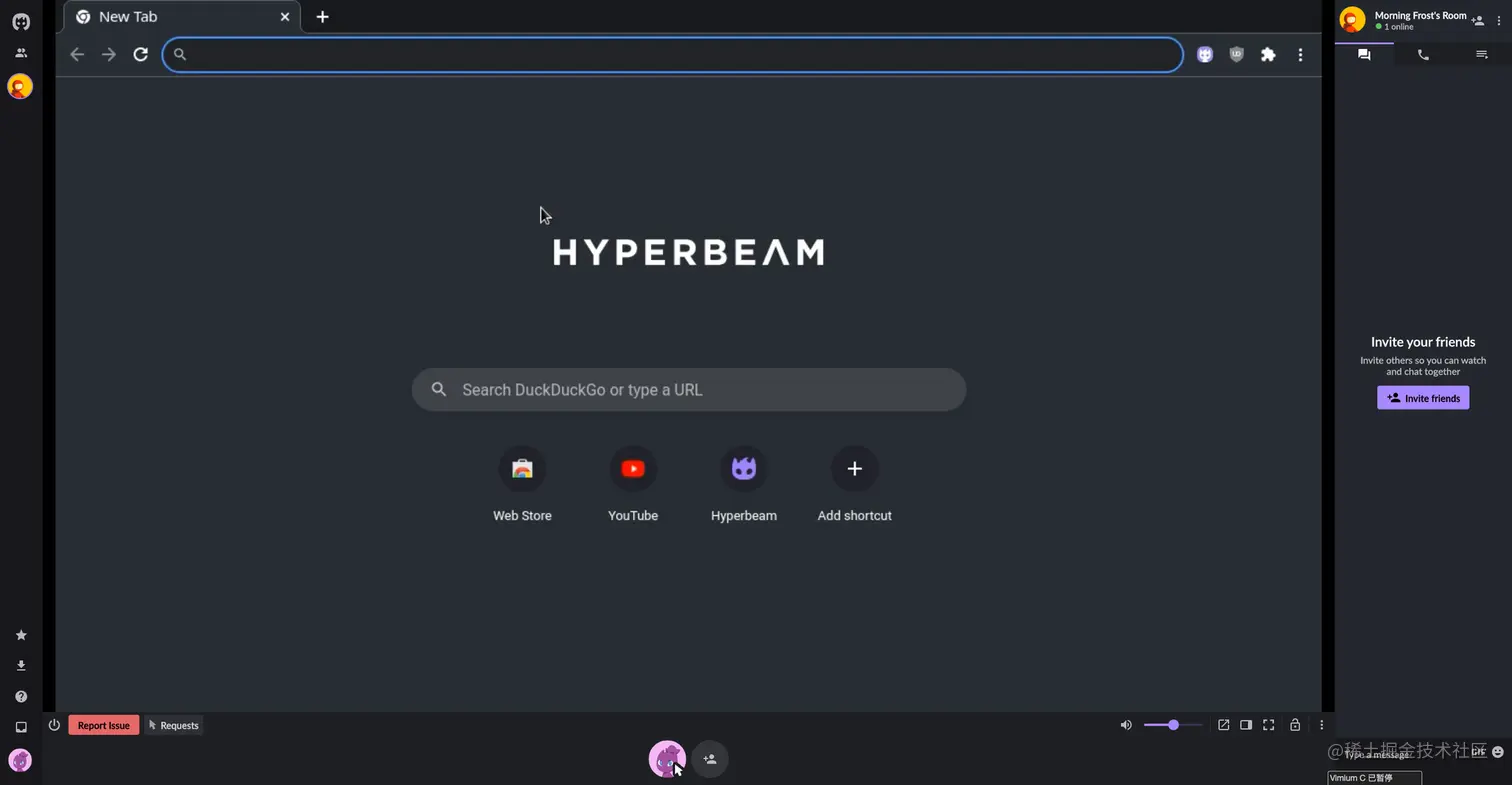Toggle the control lock icon

[x=1295, y=725]
